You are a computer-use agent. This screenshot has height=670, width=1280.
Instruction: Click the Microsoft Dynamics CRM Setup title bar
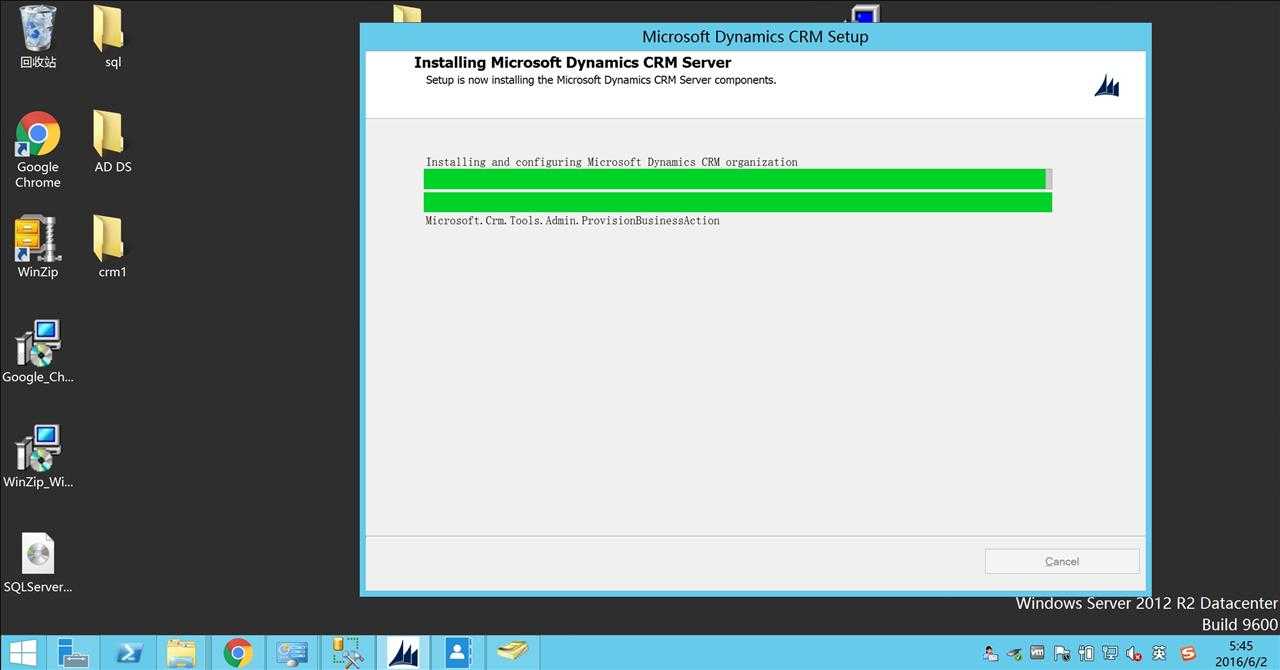[755, 36]
